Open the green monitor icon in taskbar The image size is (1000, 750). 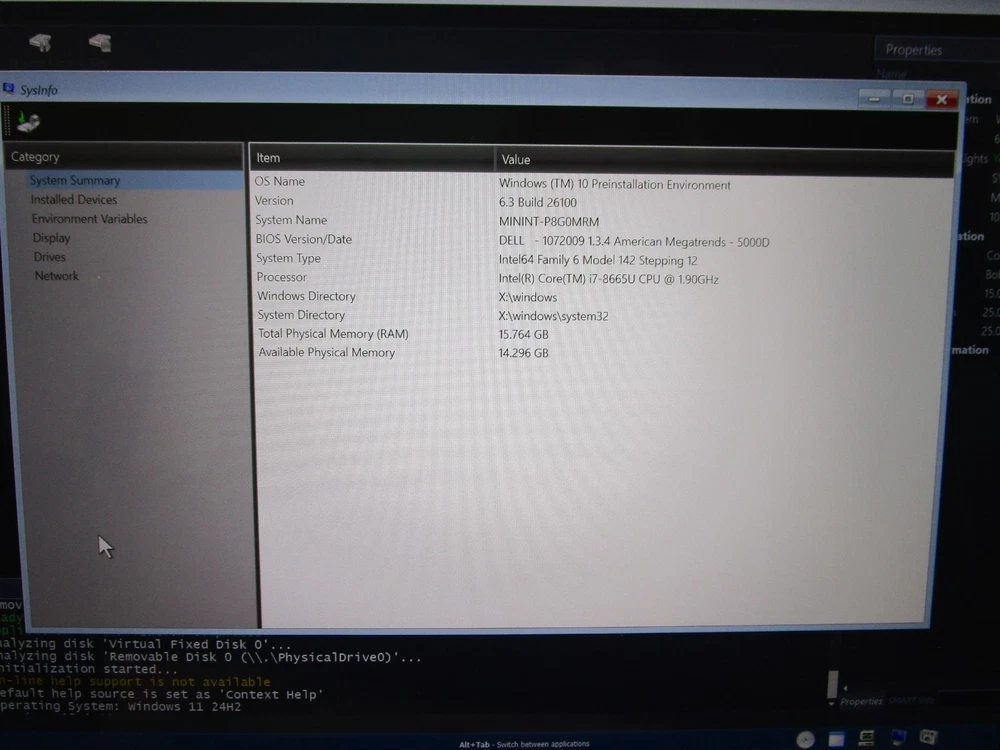click(868, 740)
